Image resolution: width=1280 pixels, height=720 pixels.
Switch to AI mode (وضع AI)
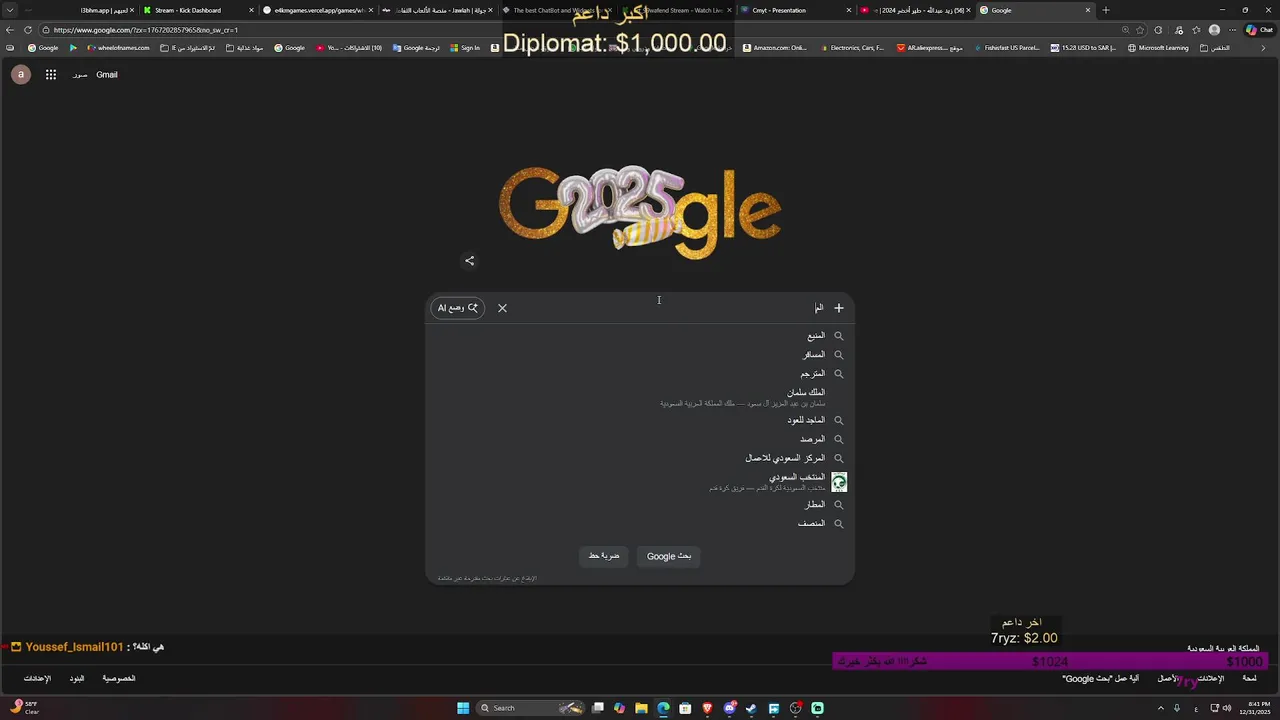click(457, 308)
